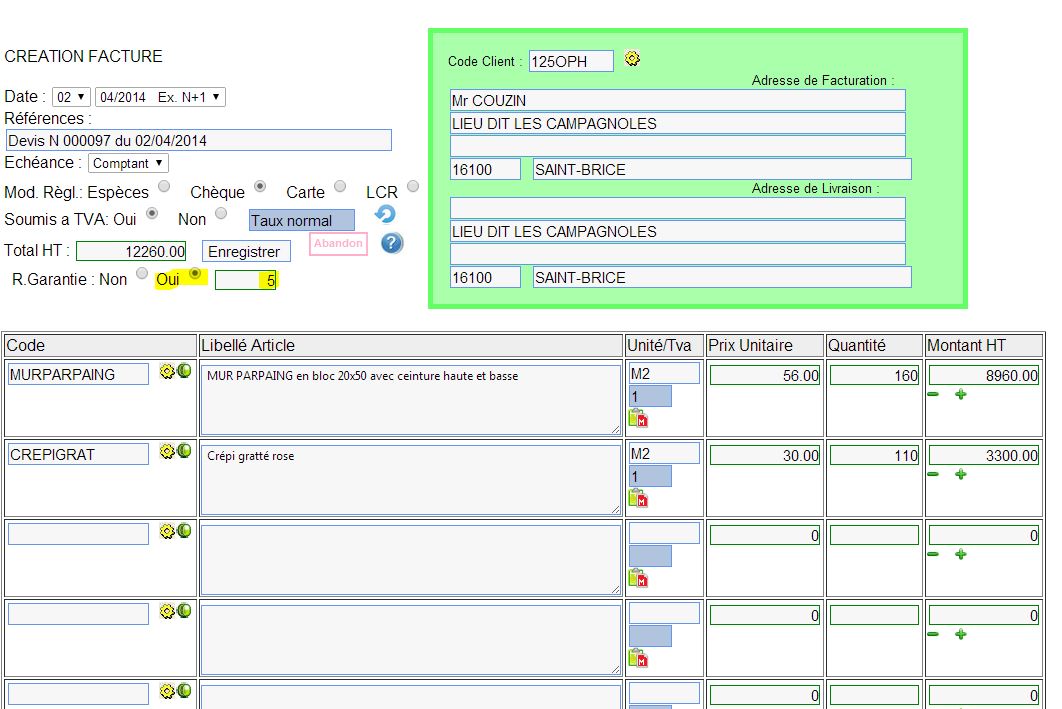Click the clipboard icon in the MURPARPAING row
Screen dimensions: 1062x709
tap(638, 418)
